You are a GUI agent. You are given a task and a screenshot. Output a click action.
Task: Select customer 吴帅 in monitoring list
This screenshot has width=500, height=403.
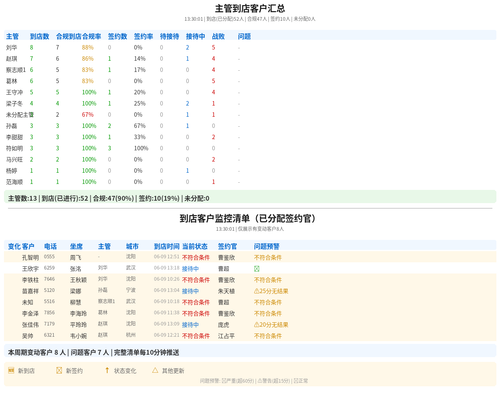[28, 336]
